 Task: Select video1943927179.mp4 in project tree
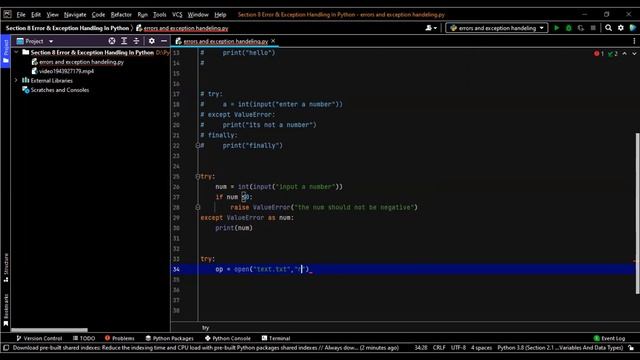(x=67, y=71)
